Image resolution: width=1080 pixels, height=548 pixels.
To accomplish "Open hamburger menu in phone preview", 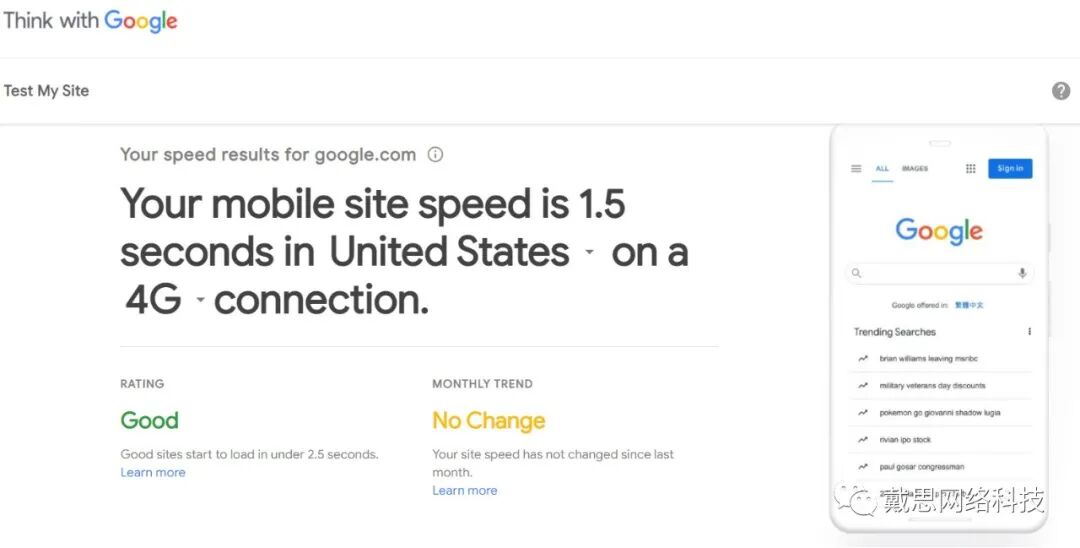I will 856,169.
